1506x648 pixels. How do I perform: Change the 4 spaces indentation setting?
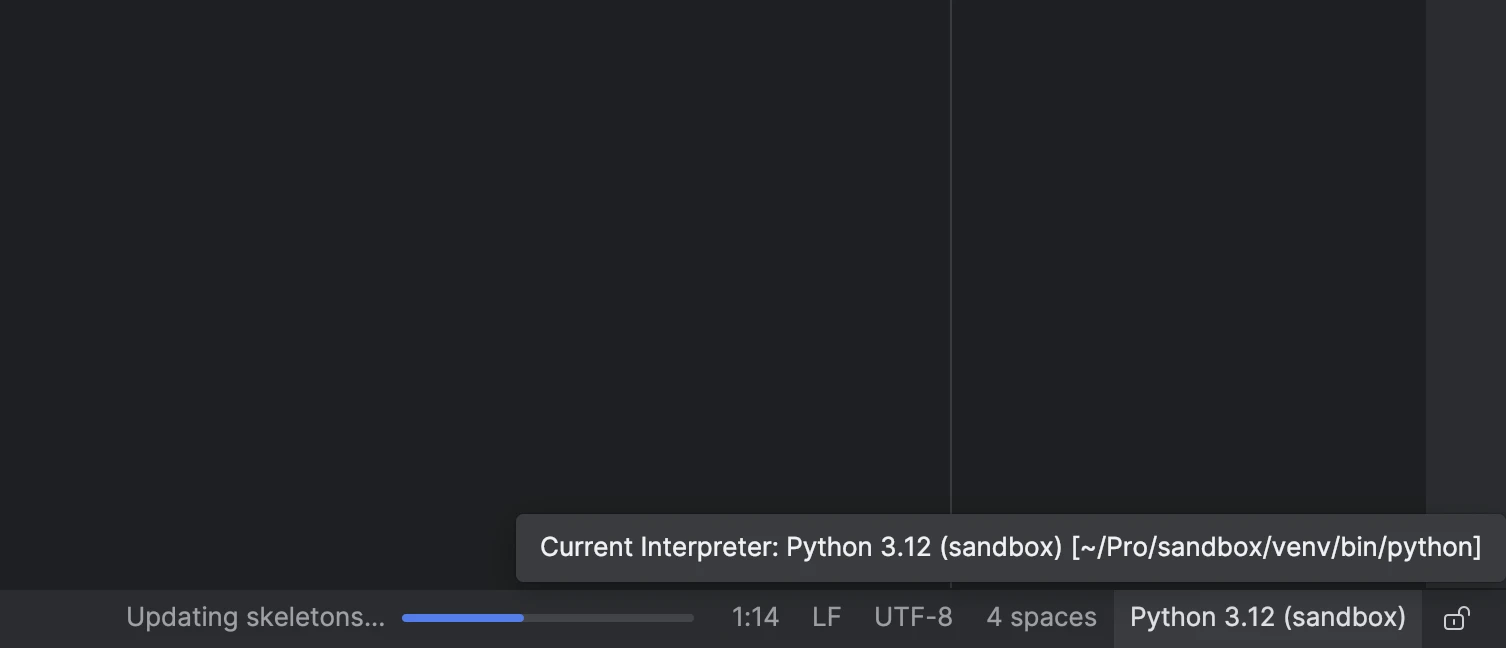coord(1041,618)
